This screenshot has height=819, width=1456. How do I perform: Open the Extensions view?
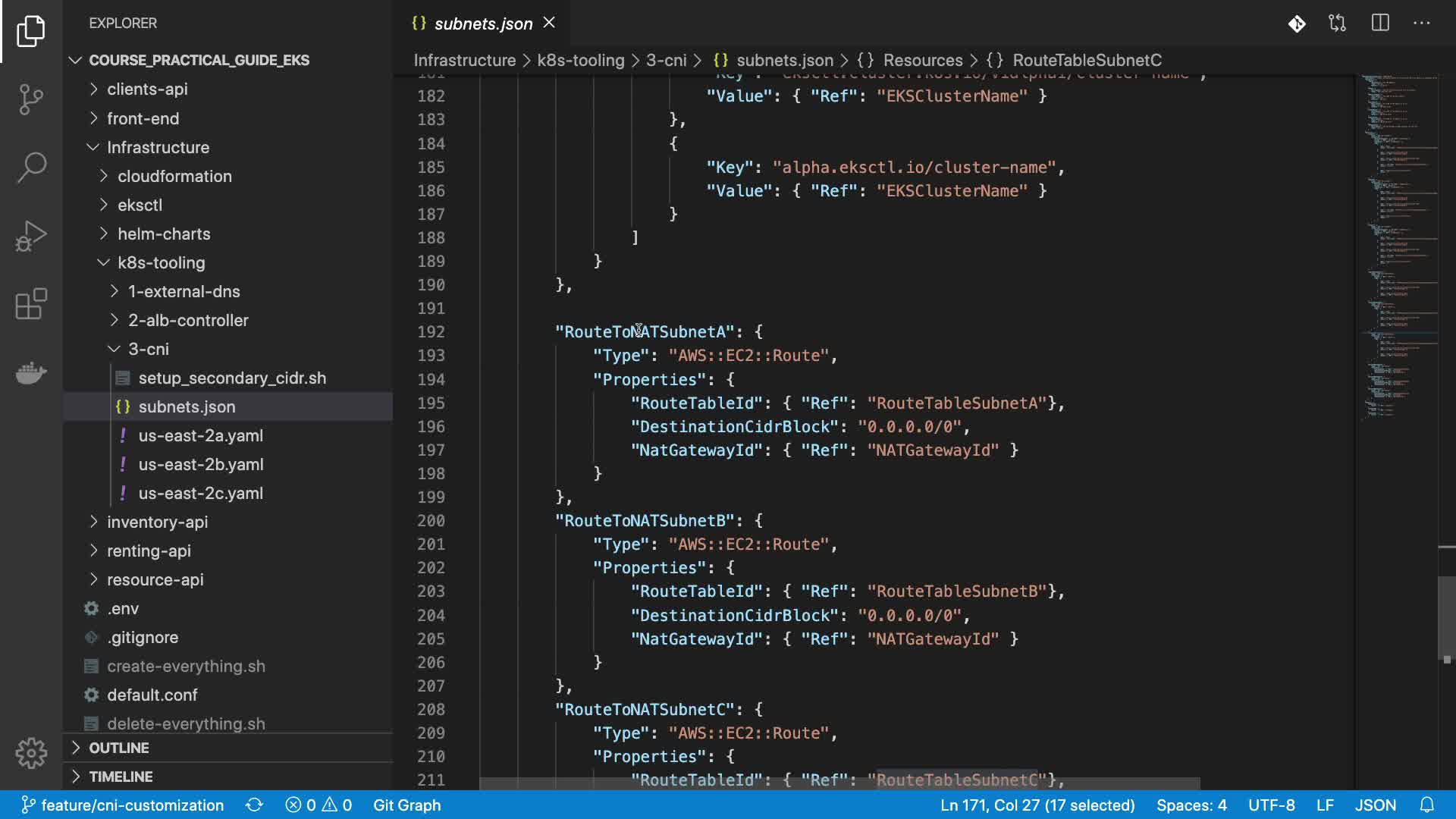[31, 304]
